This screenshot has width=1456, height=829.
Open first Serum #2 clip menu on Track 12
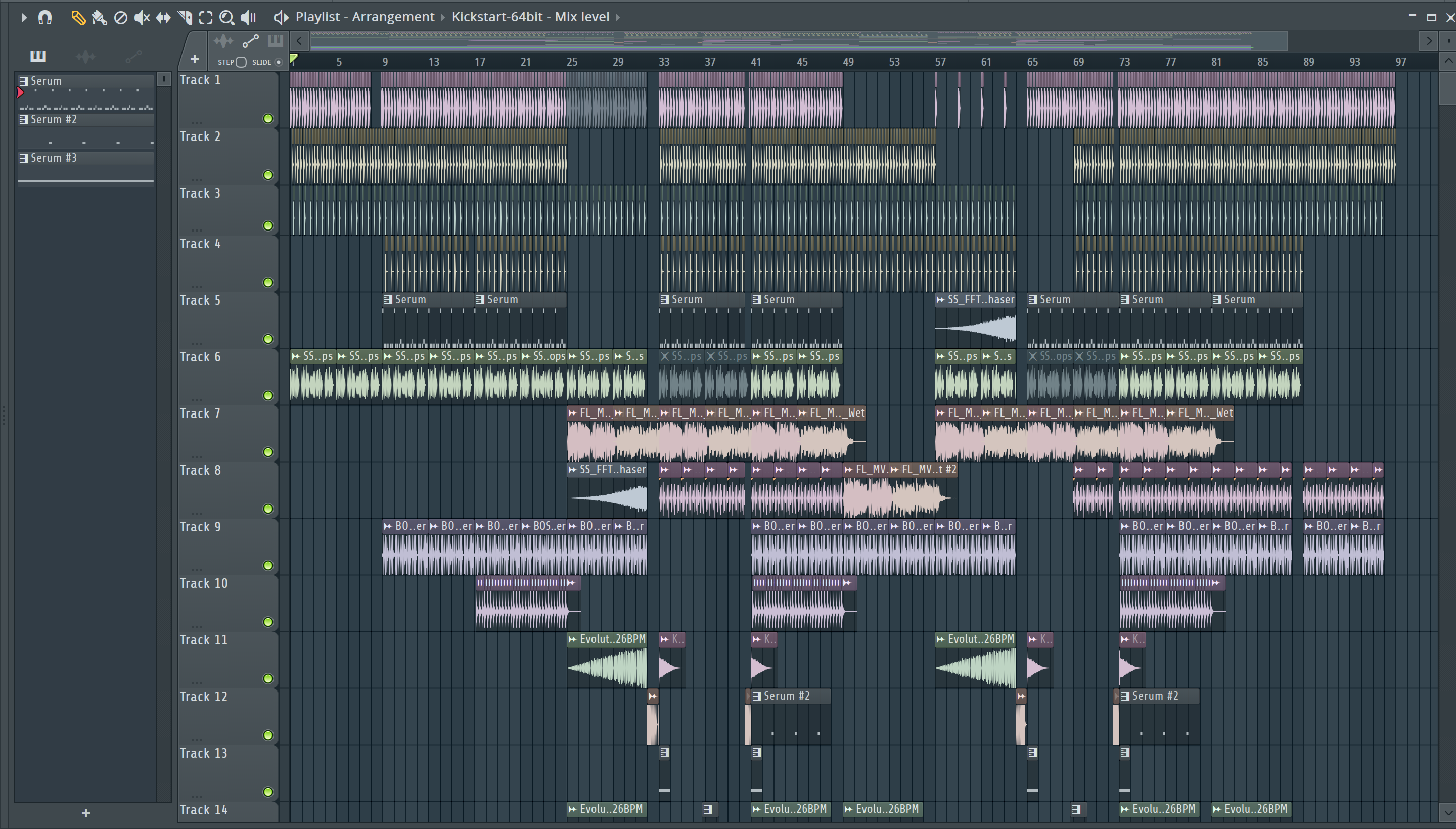point(757,696)
